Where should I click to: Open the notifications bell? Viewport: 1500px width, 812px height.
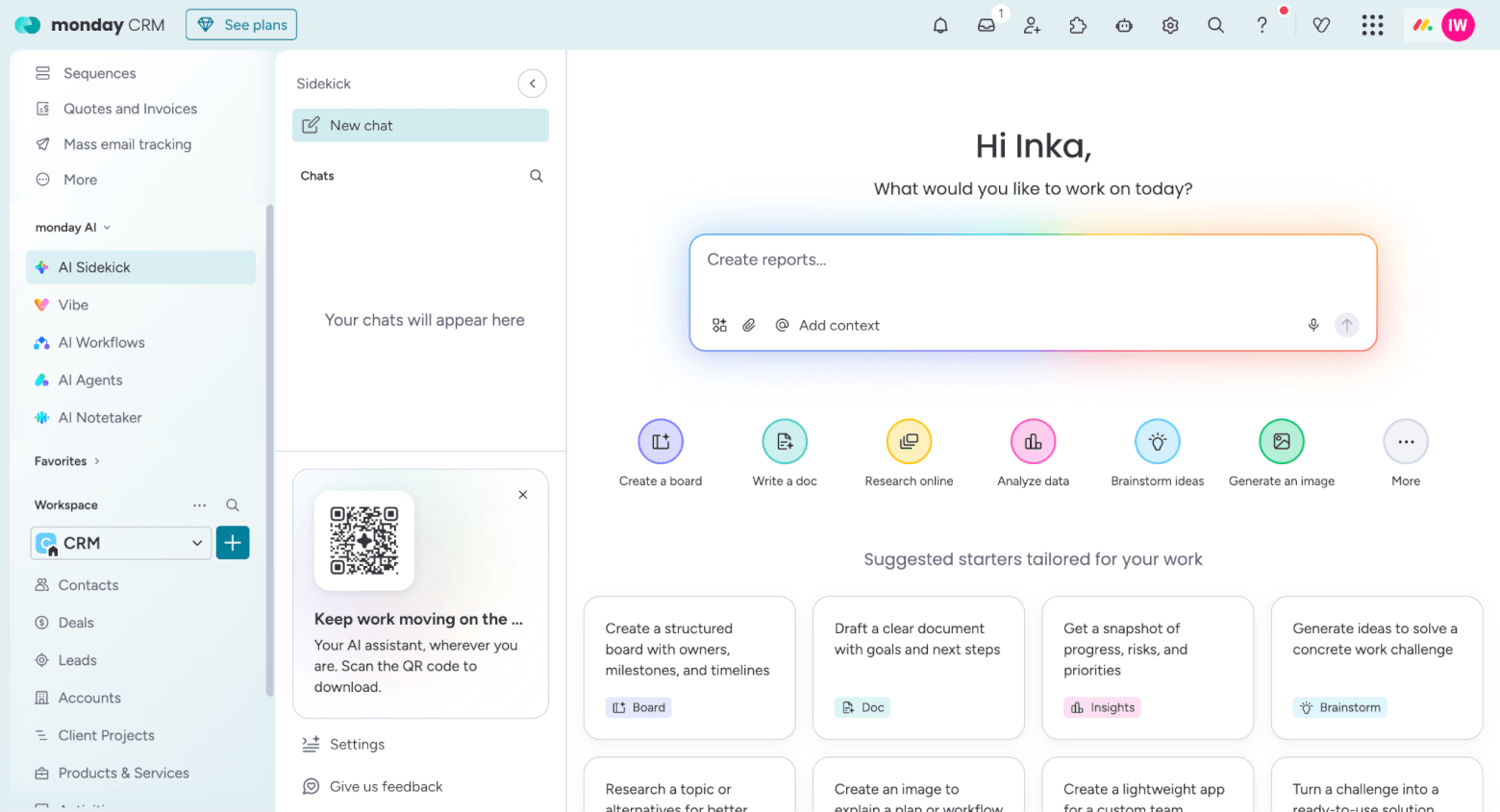tap(940, 26)
